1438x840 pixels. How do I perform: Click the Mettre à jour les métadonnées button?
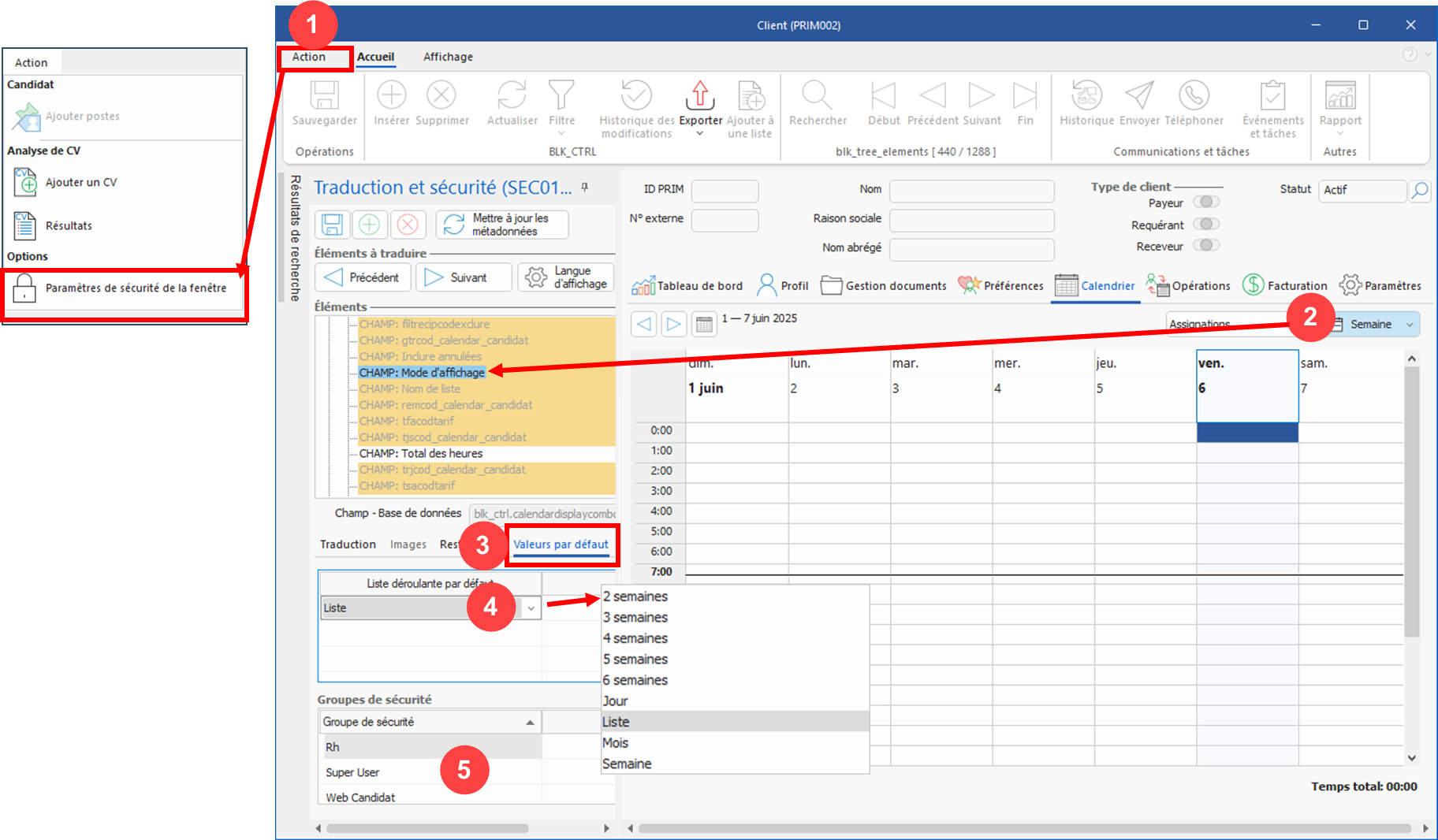click(502, 225)
